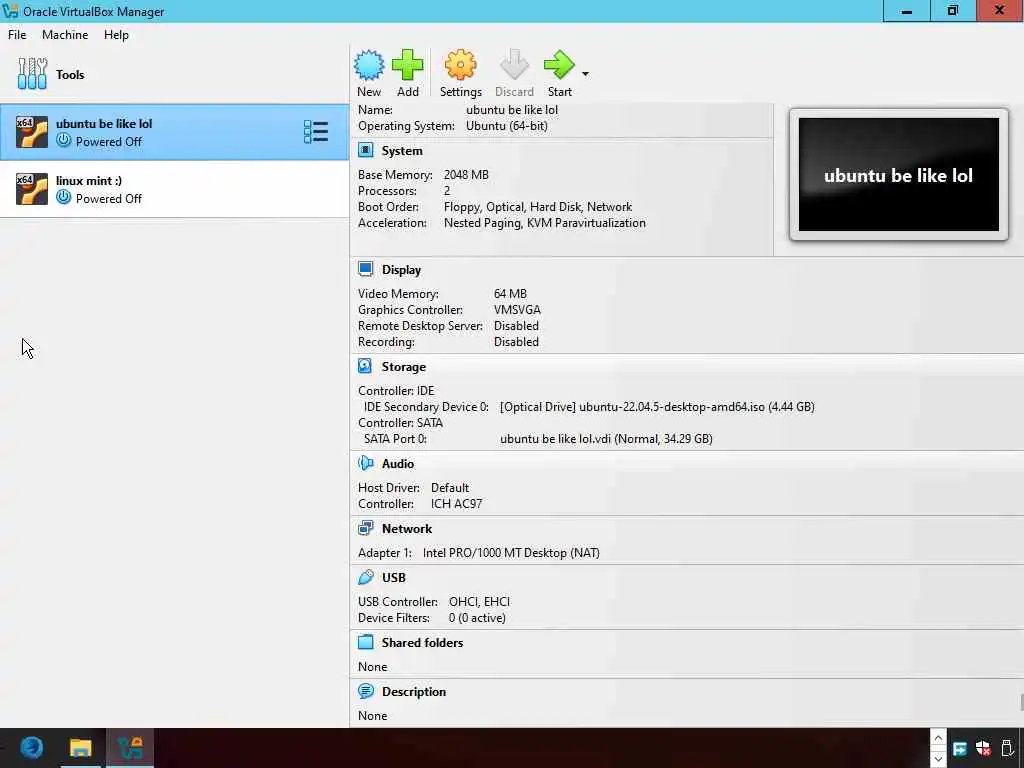Click boot order 'Floppy, Optical, Hard Disk, Network'
The height and width of the screenshot is (768, 1024).
click(x=538, y=207)
